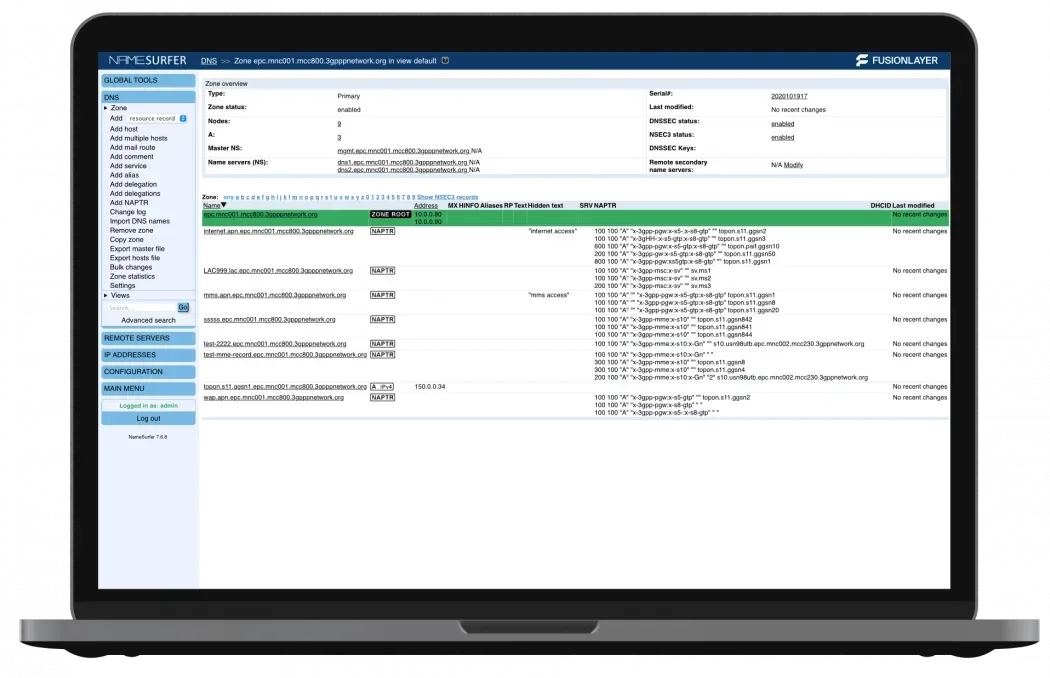This screenshot has height=678, width=1050.
Task: Click NAPTR badge for internet.apn record
Action: tap(382, 231)
